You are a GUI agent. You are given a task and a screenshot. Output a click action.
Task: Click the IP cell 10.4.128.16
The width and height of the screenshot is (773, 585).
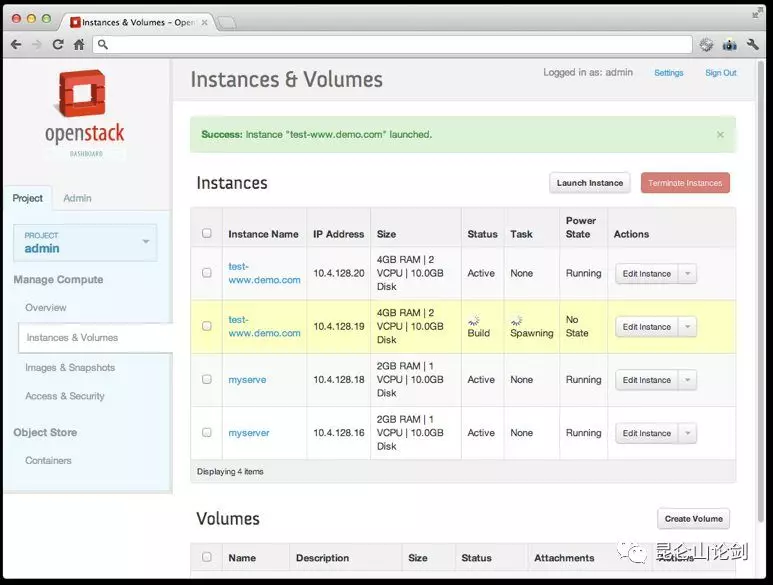[339, 433]
